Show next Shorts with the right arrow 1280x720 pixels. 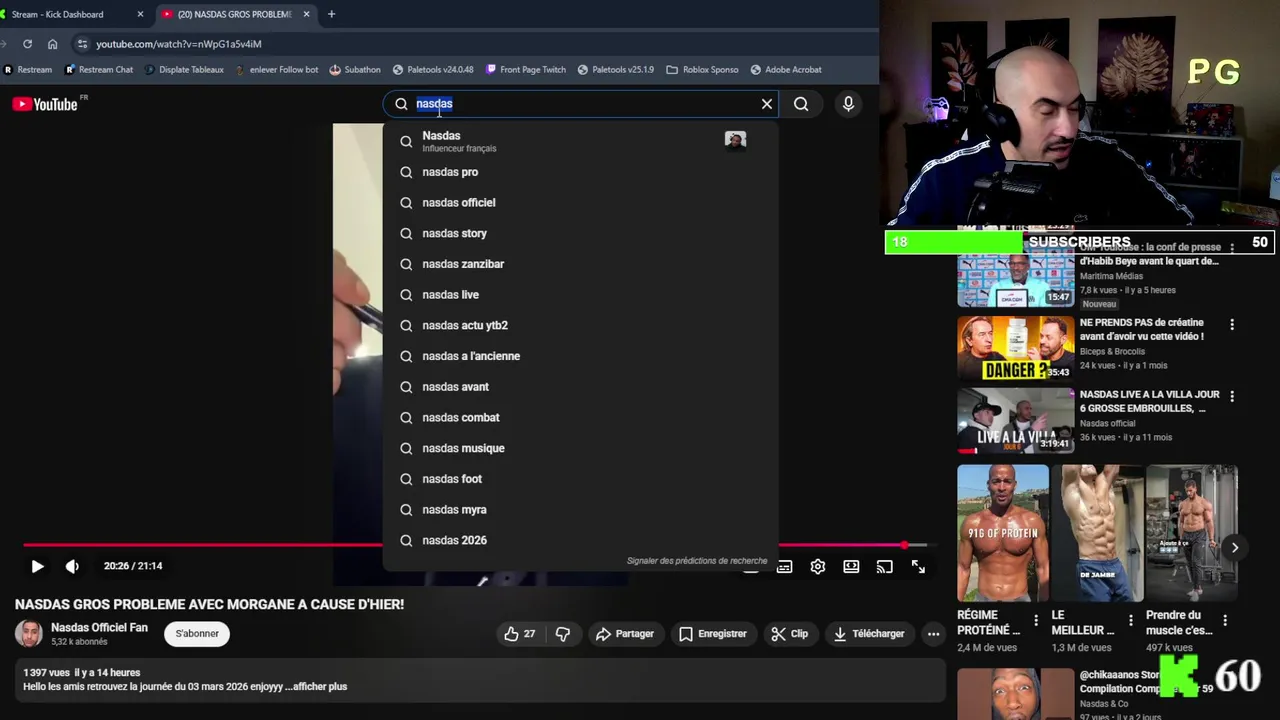tap(1235, 547)
